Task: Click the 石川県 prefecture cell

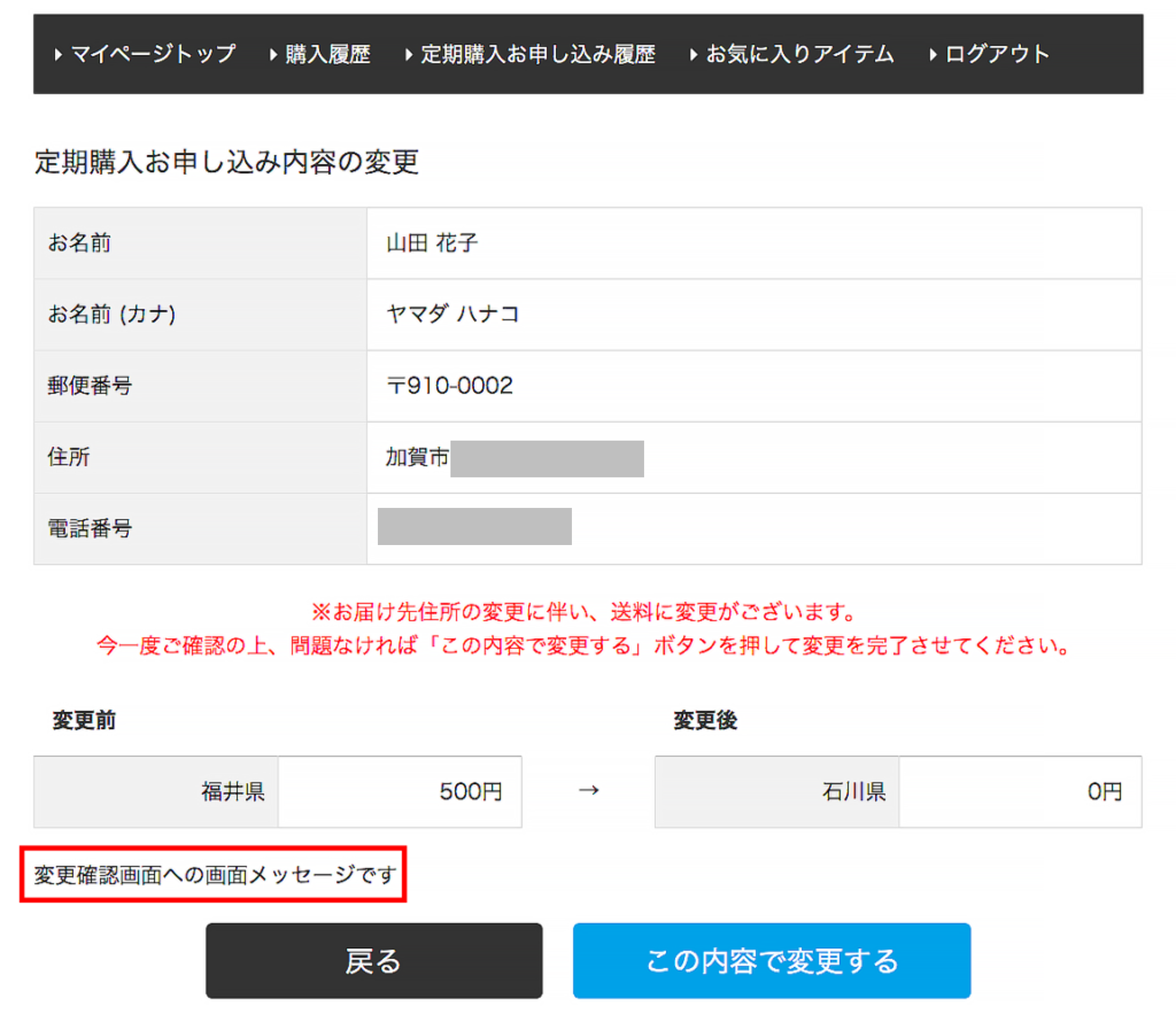Action: (x=853, y=792)
